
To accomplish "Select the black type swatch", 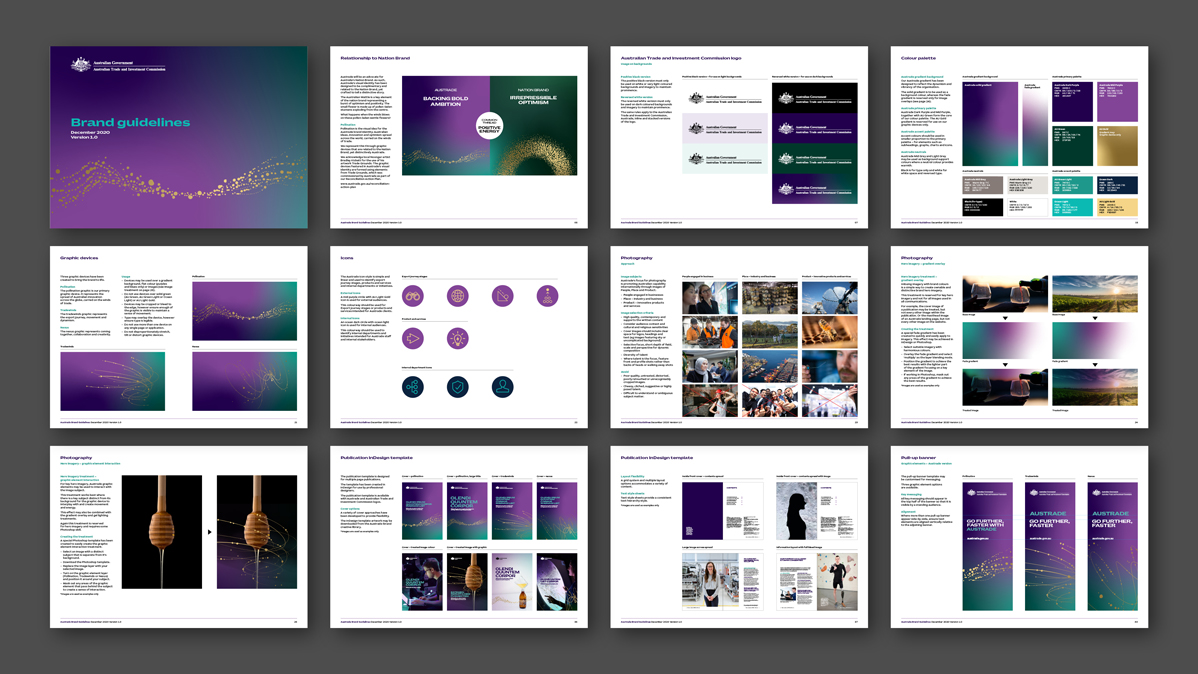I will click(983, 206).
